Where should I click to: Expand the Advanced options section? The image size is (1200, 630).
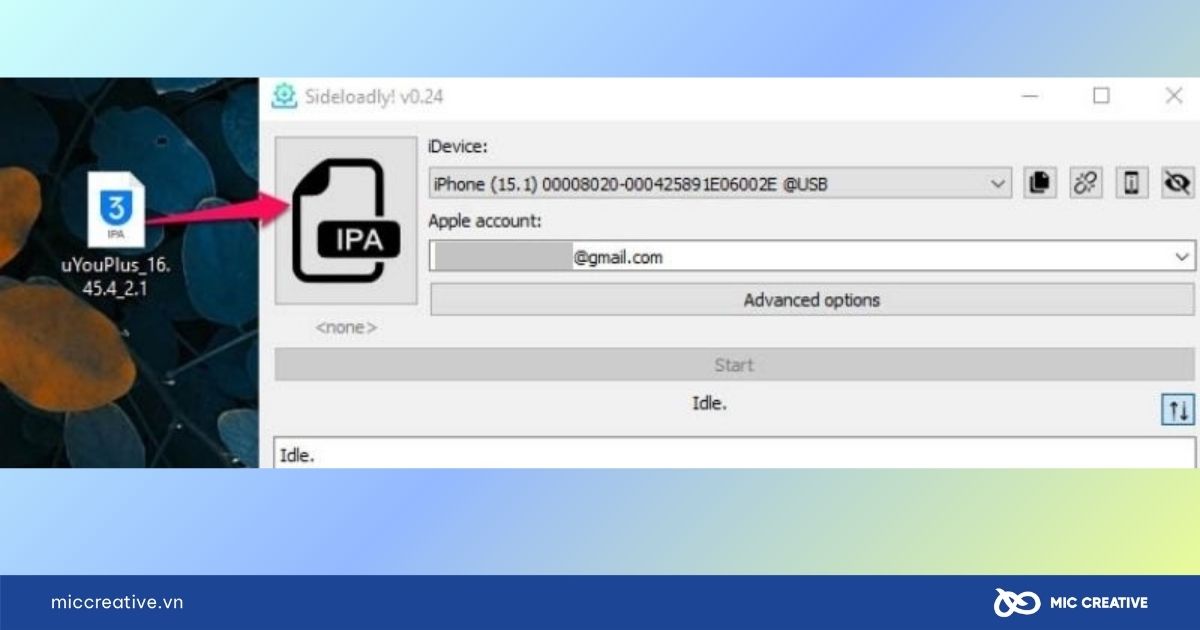[811, 299]
